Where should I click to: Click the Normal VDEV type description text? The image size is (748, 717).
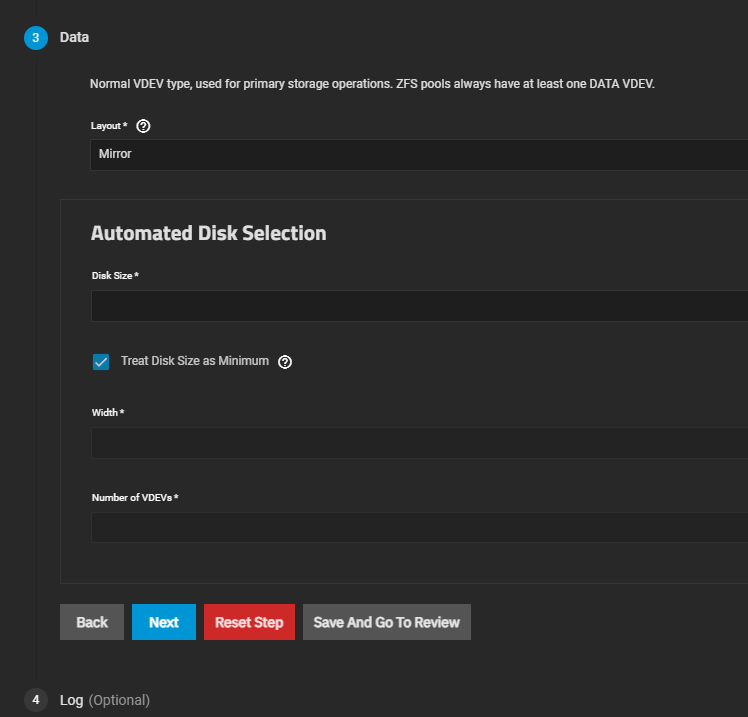[x=372, y=84]
